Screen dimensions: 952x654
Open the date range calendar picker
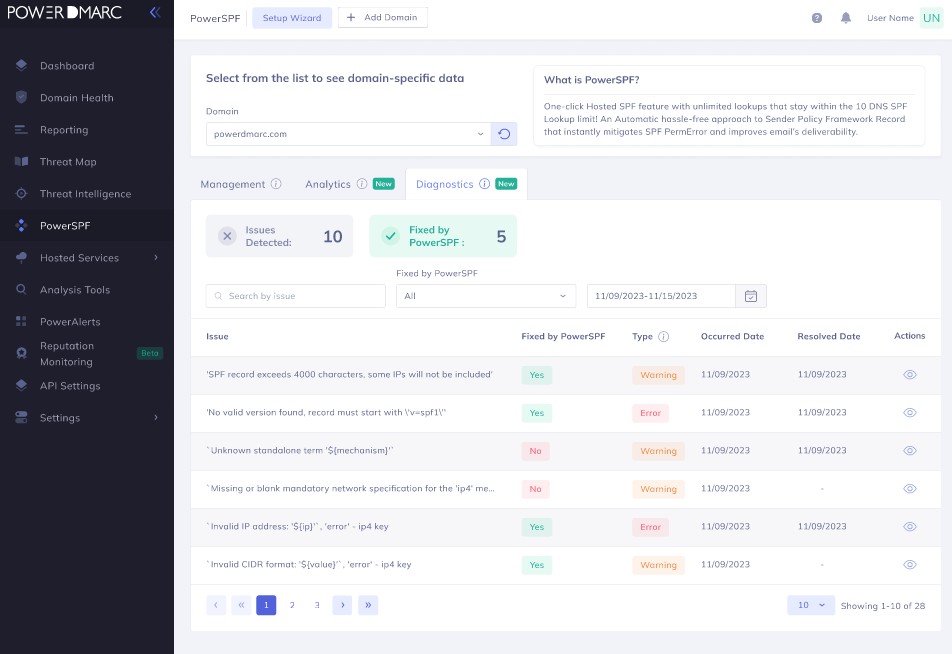751,296
